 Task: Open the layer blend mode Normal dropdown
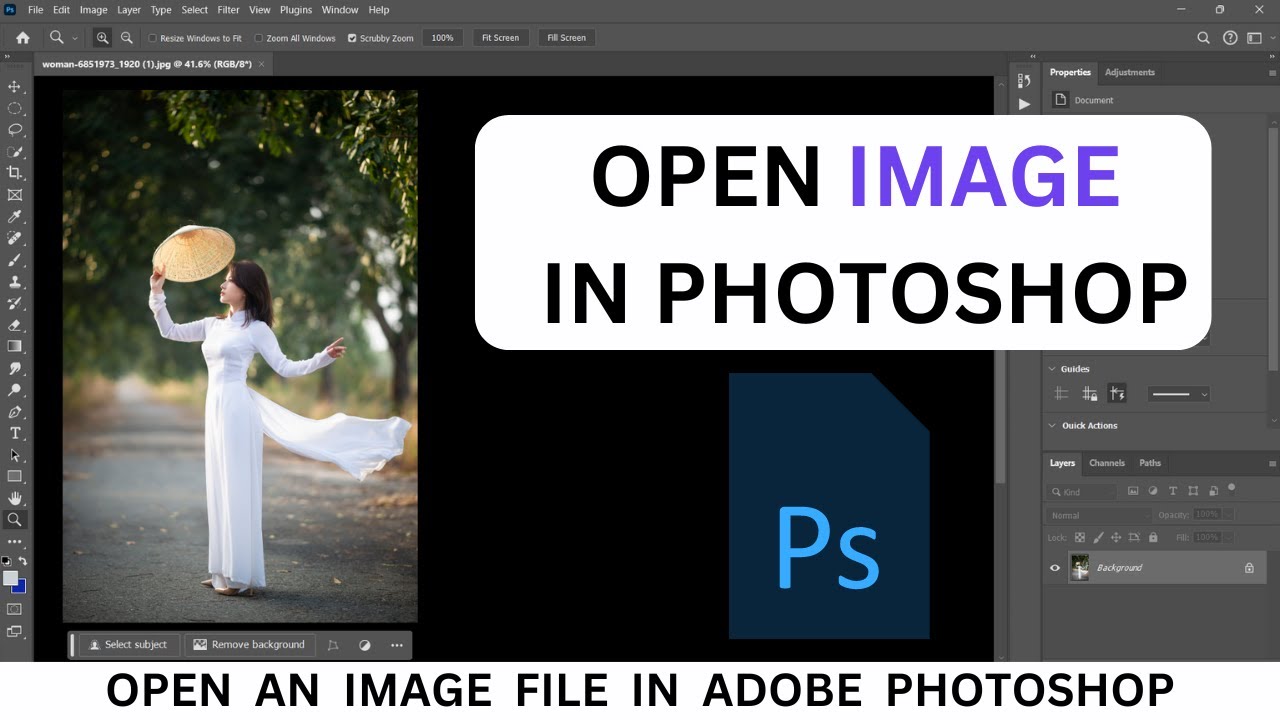tap(1098, 515)
